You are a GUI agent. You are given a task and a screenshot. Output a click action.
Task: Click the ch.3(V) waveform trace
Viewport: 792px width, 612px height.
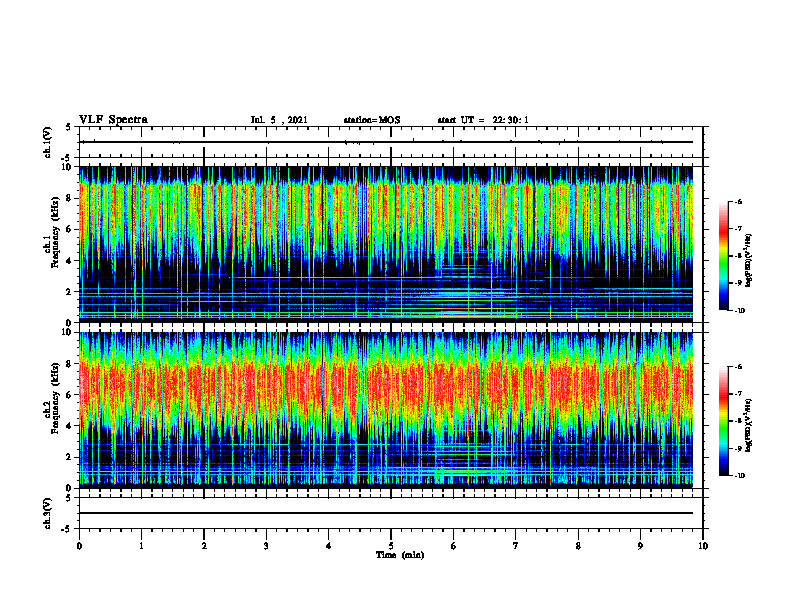point(386,513)
